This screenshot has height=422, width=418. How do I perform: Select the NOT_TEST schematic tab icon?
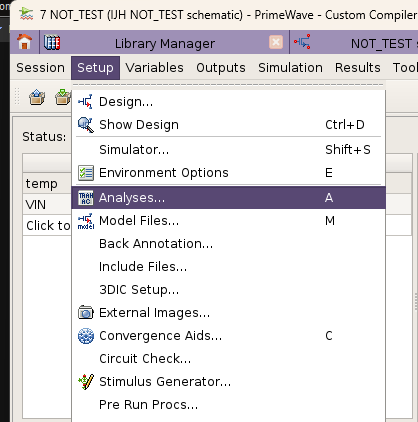point(302,42)
